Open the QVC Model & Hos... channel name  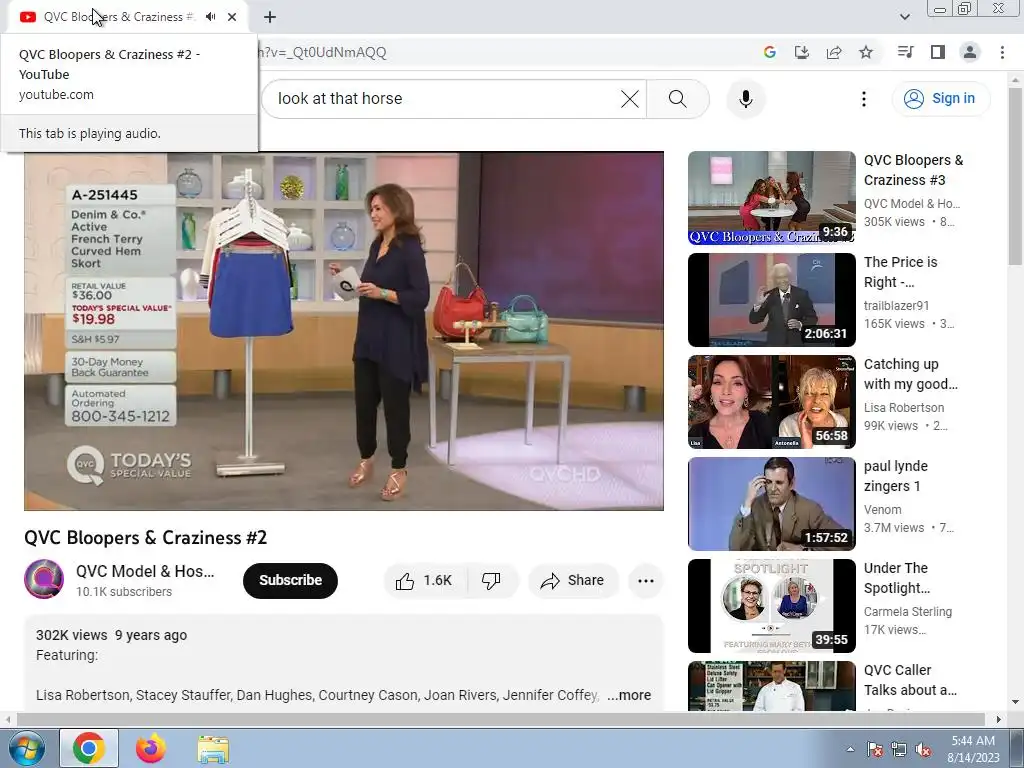[x=145, y=571]
